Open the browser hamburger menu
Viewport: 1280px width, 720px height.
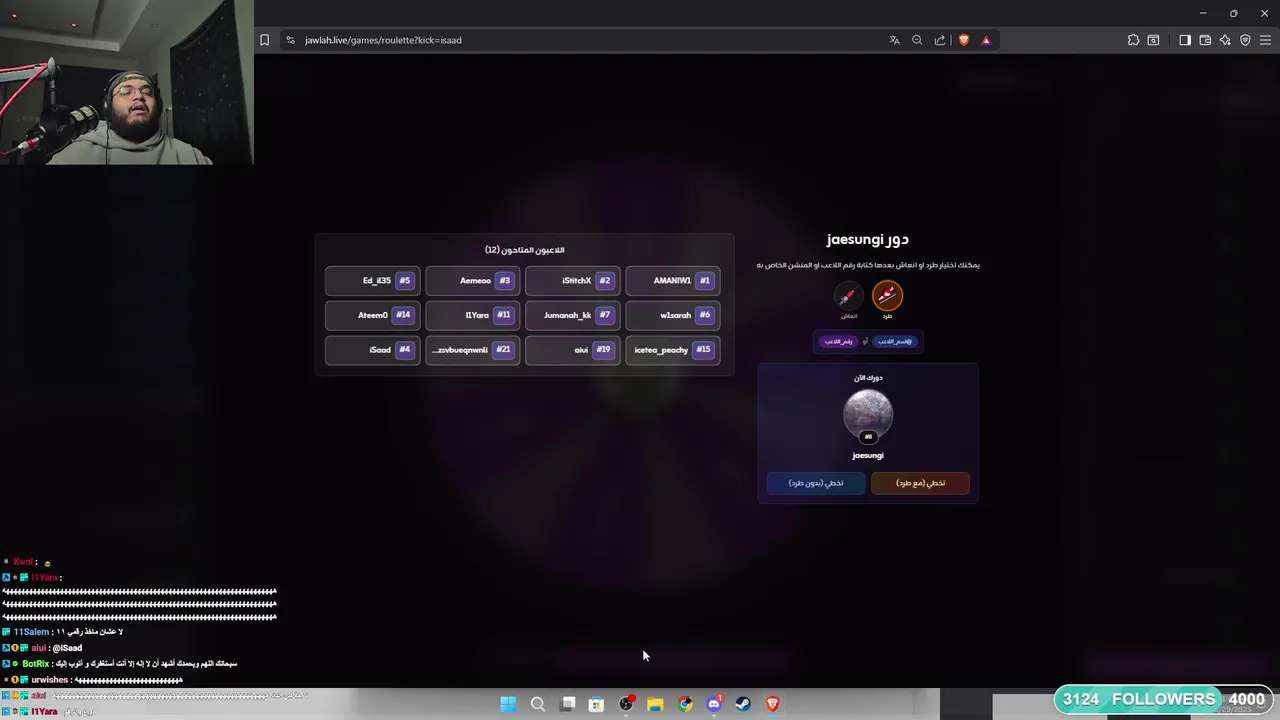pyautogui.click(x=1265, y=40)
